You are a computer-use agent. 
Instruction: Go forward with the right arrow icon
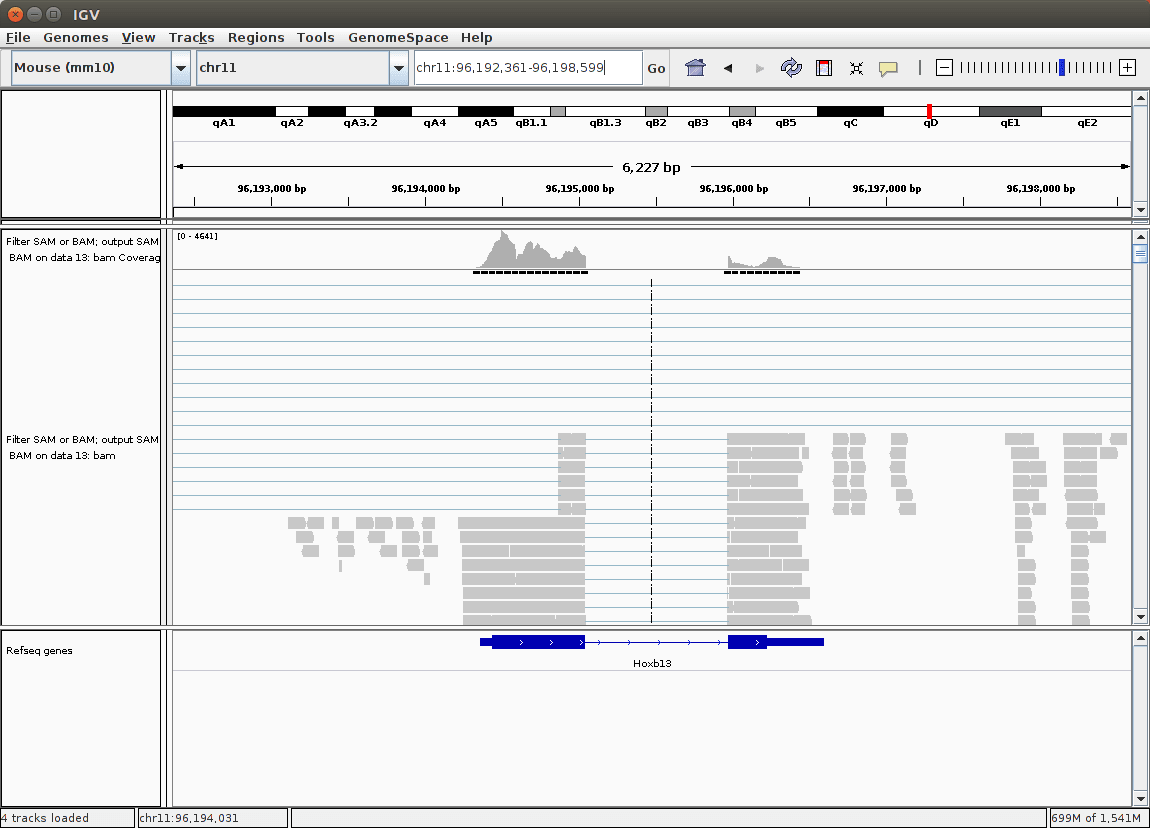pyautogui.click(x=759, y=68)
